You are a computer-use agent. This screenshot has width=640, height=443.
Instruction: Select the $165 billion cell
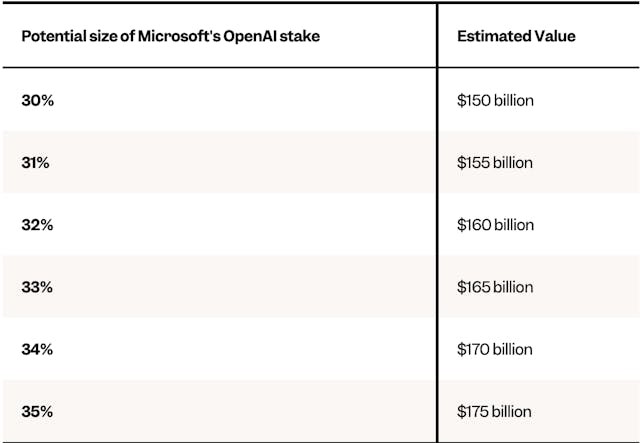pos(495,287)
